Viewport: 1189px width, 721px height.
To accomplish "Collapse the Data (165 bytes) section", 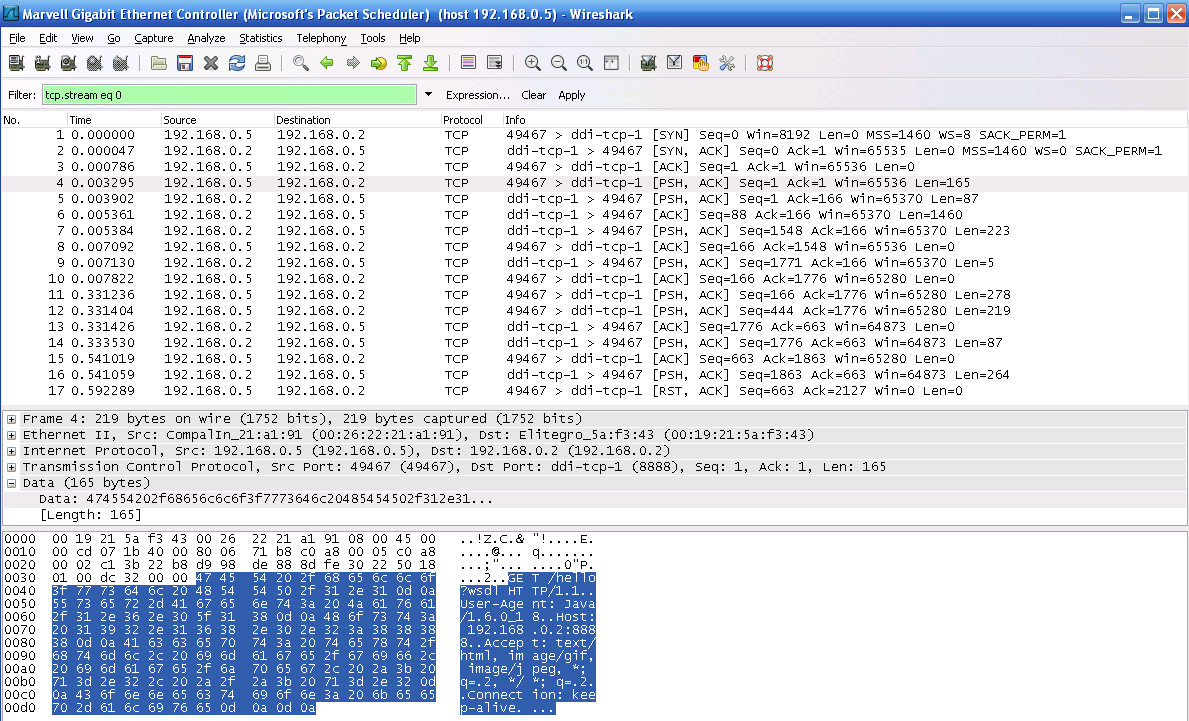I will tap(9, 485).
